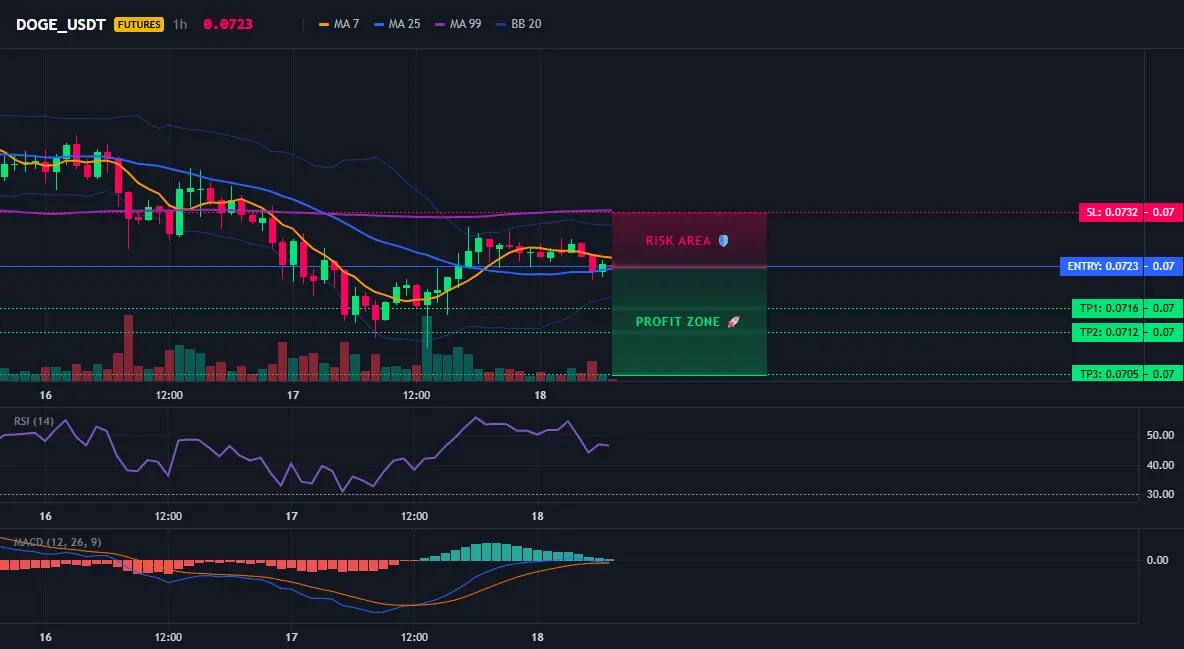Click date 17 on RSI pane time axis
The height and width of the screenshot is (649, 1184).
(x=291, y=516)
